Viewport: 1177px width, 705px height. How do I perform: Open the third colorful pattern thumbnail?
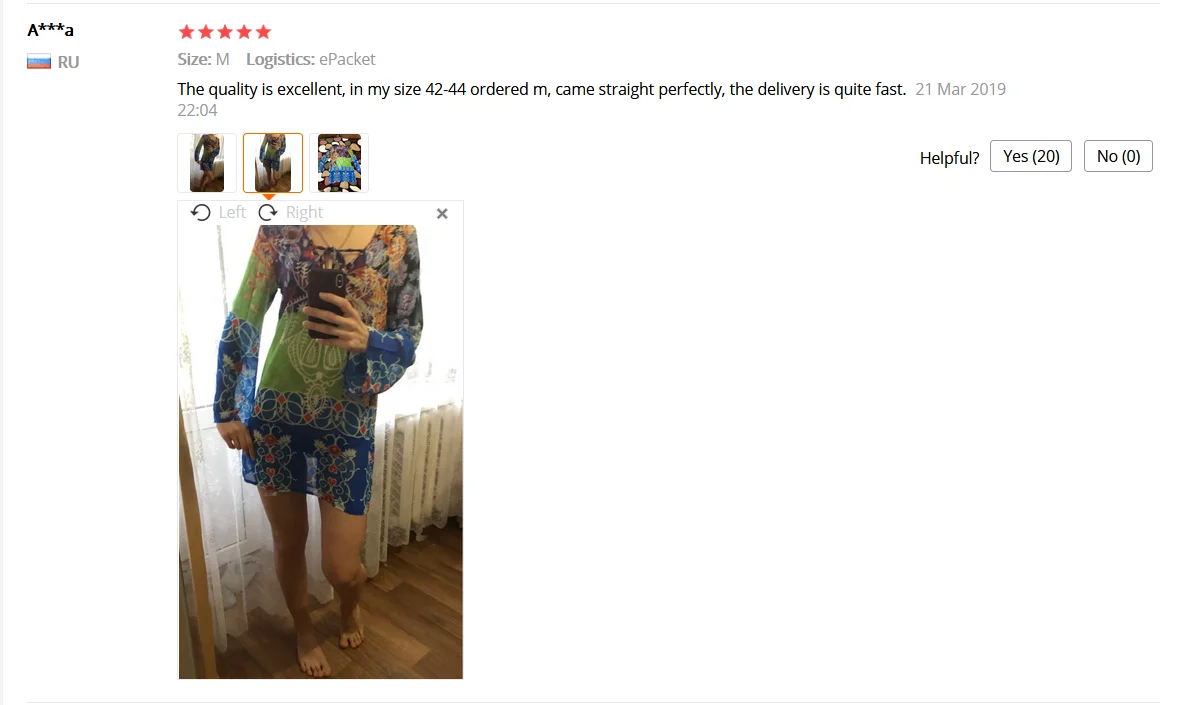[x=339, y=163]
